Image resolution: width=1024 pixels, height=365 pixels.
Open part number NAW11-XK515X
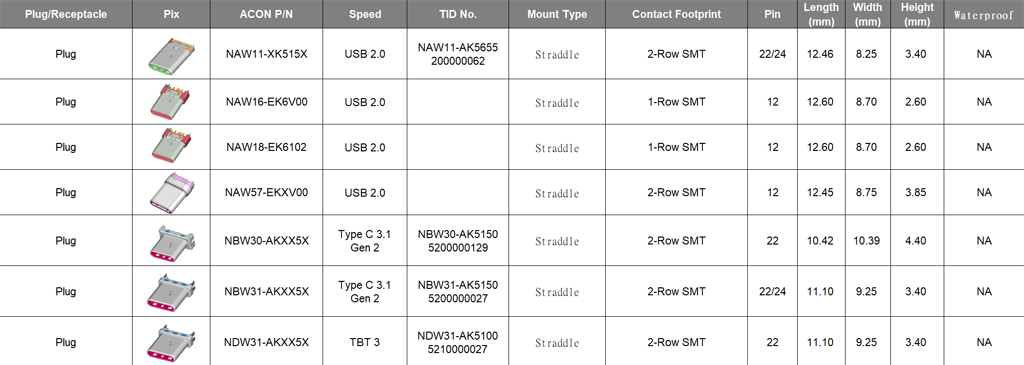pos(266,54)
